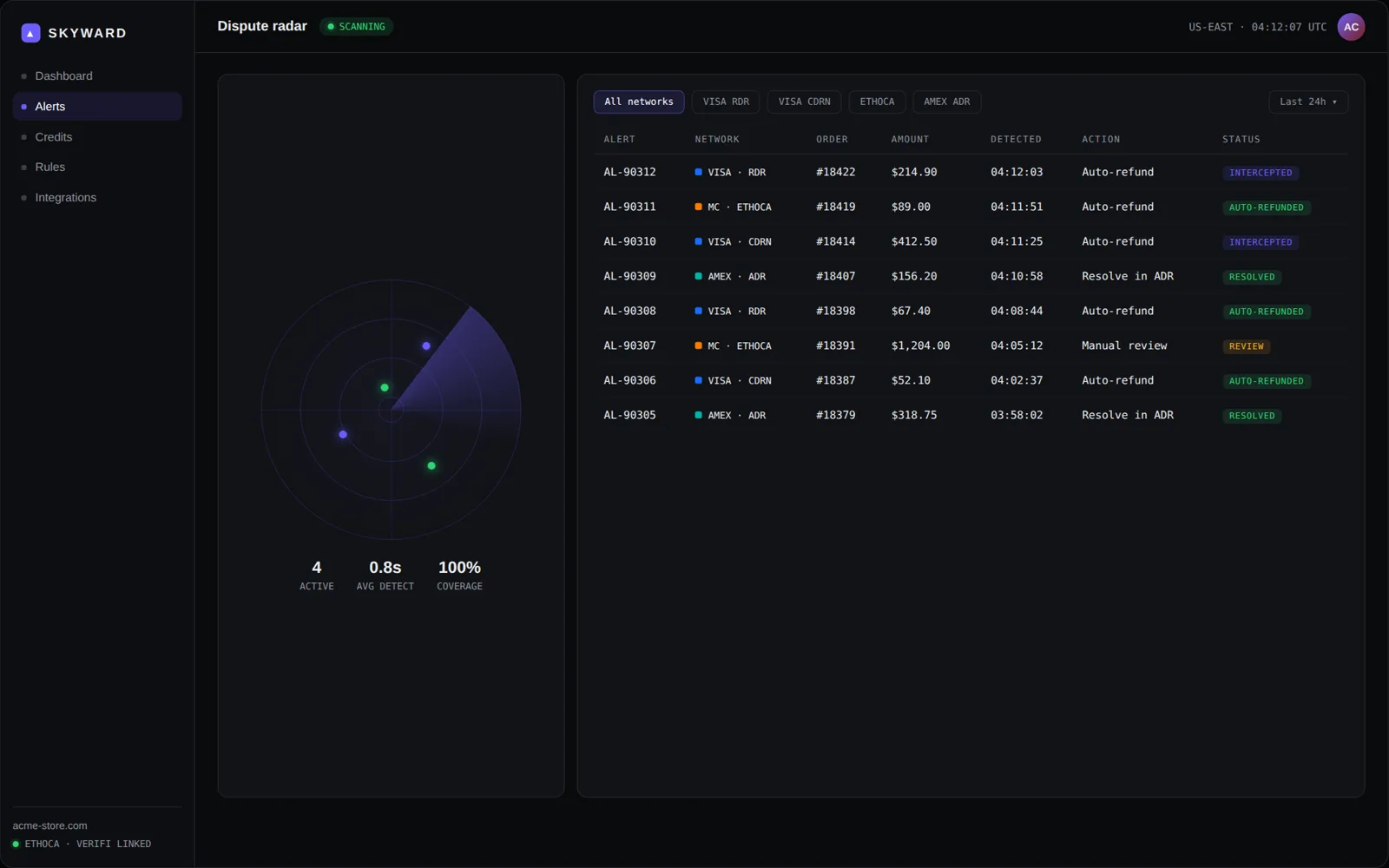Click the green radar blip above center
The image size is (1389, 868).
385,387
